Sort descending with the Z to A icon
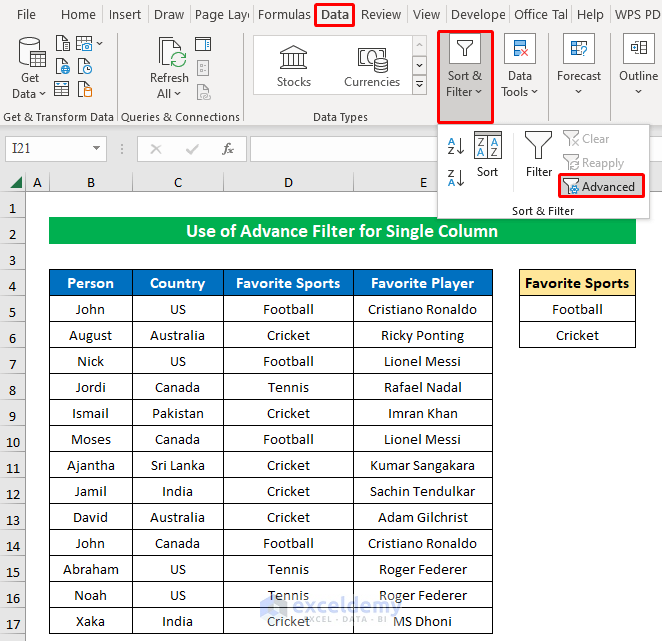Viewport: 662px width, 641px height. pos(456,179)
